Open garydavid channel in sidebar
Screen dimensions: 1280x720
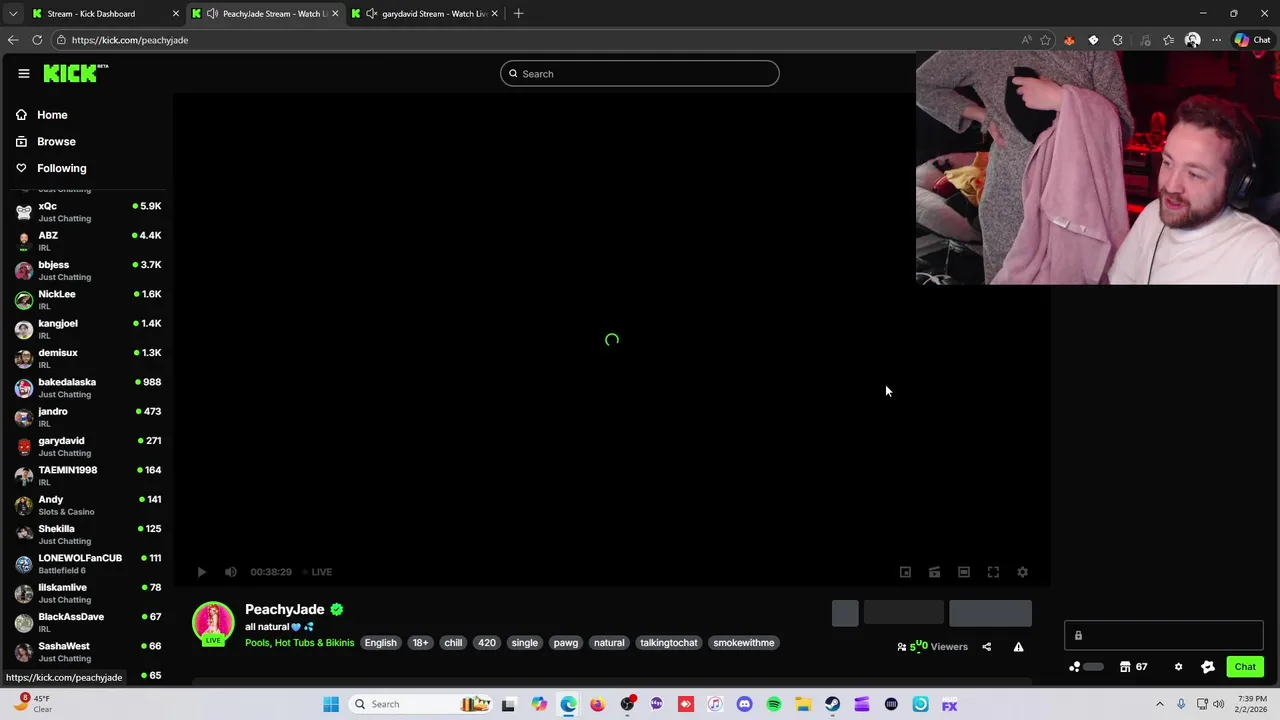click(88, 446)
